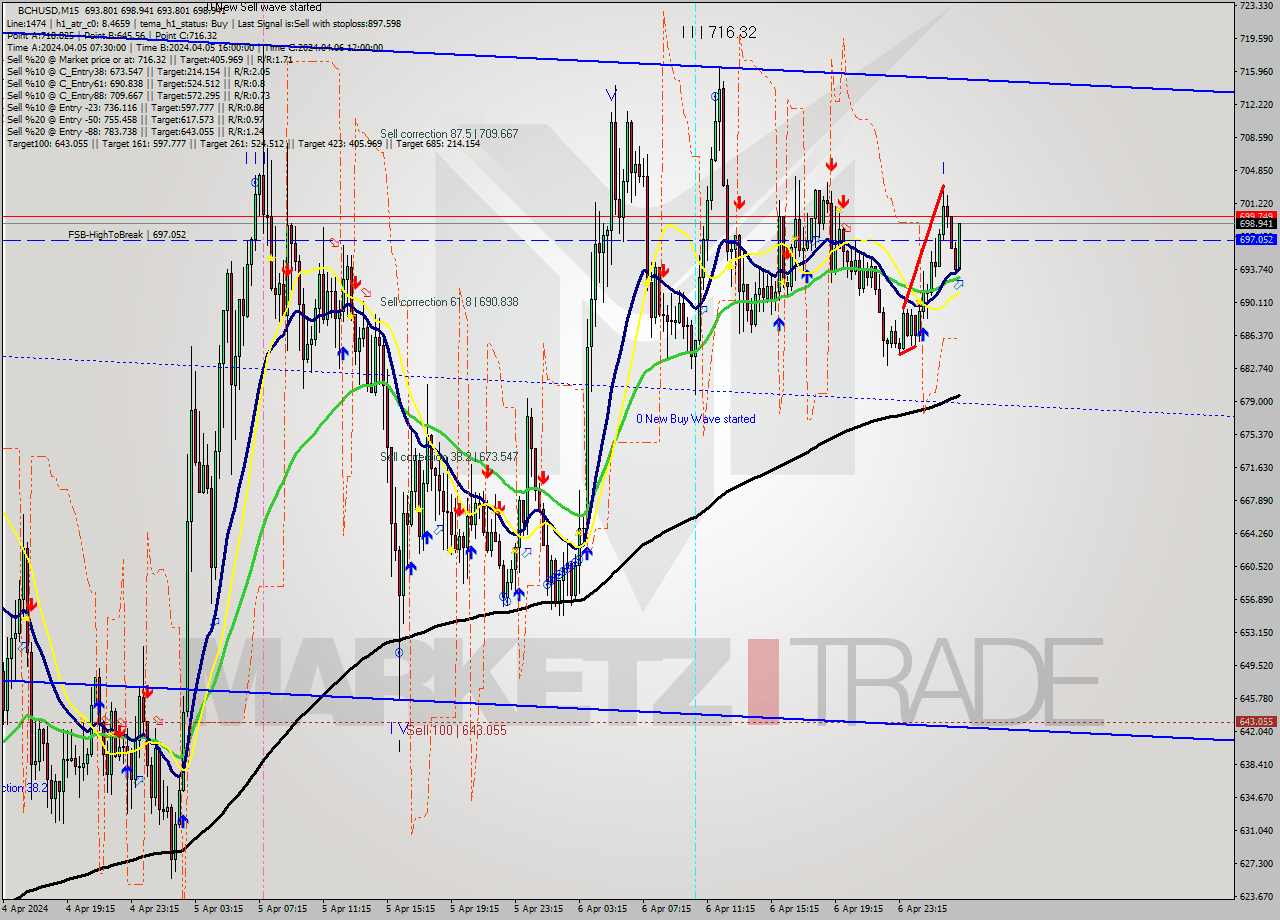The width and height of the screenshot is (1280, 920).
Task: Click the '4 Apr 19:15' time axis label
Action: (90, 910)
